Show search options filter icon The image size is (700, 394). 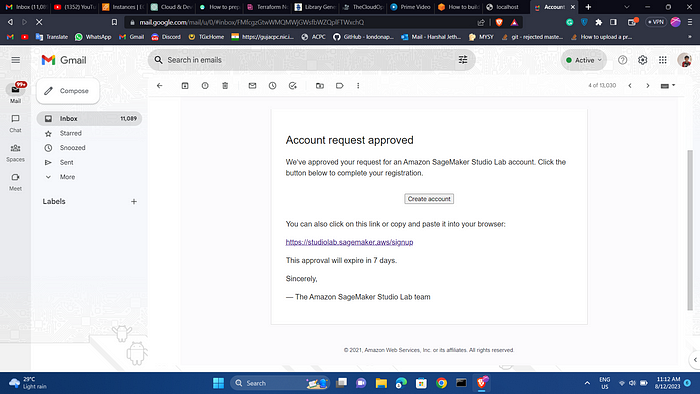pyautogui.click(x=463, y=60)
